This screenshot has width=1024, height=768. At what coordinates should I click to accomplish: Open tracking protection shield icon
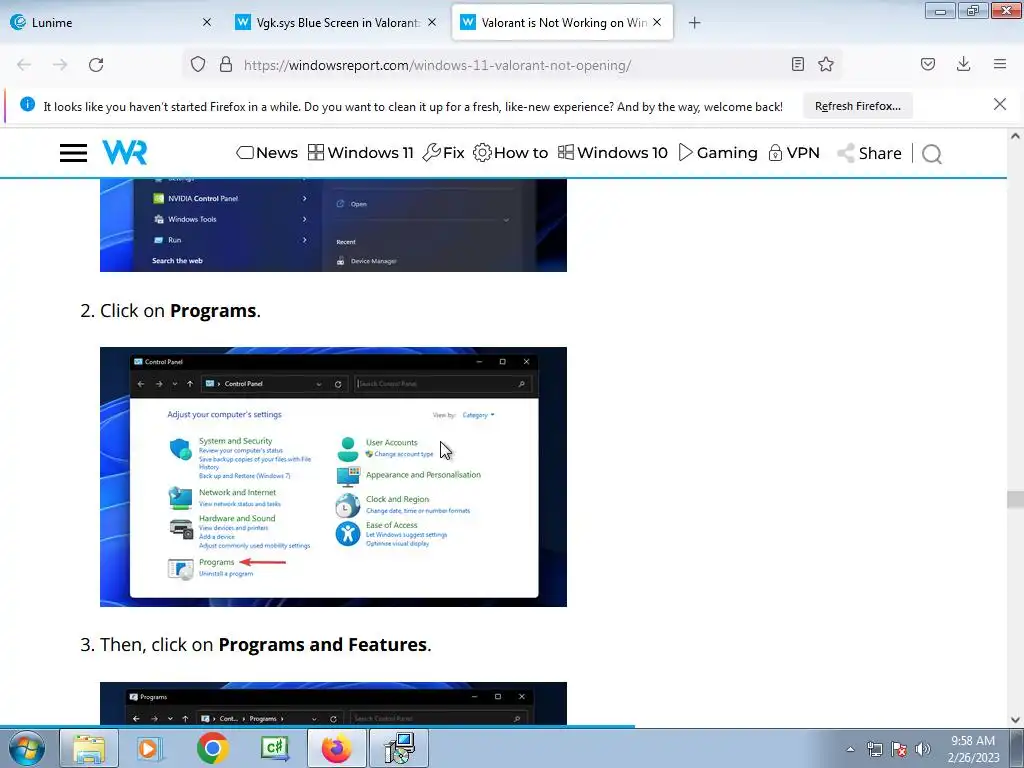click(x=198, y=65)
